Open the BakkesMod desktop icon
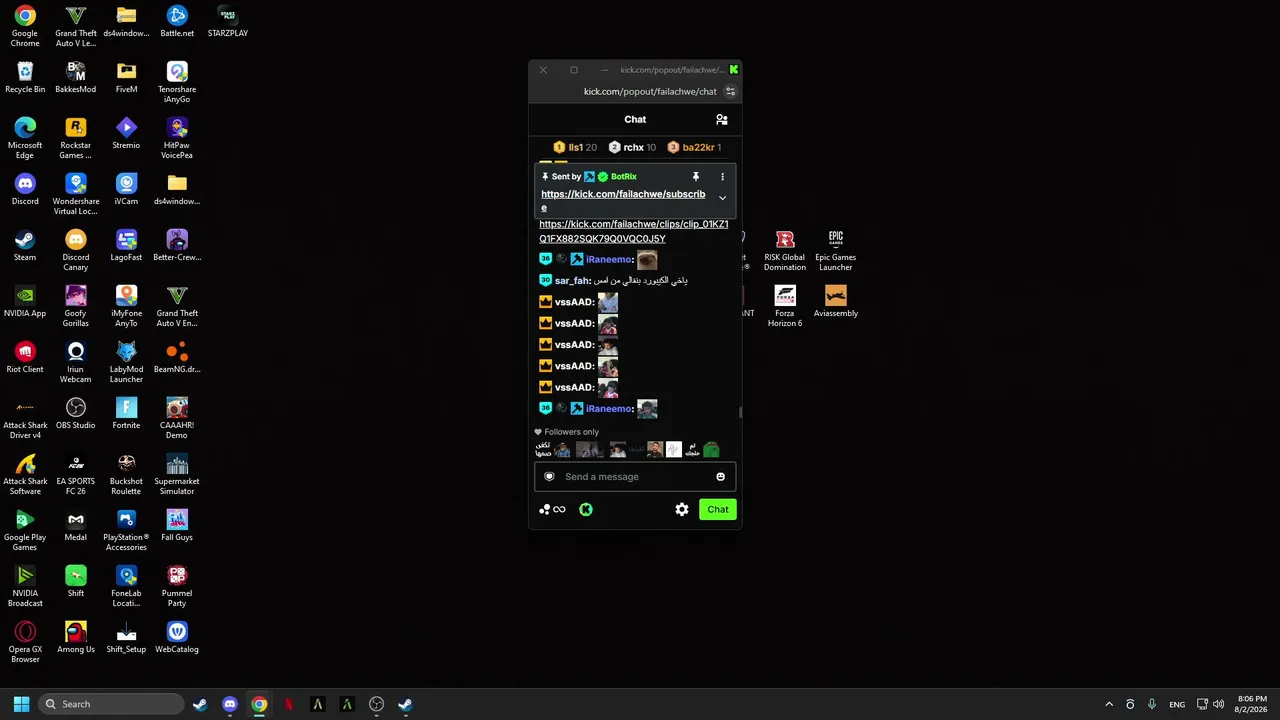The height and width of the screenshot is (720, 1280). (76, 78)
